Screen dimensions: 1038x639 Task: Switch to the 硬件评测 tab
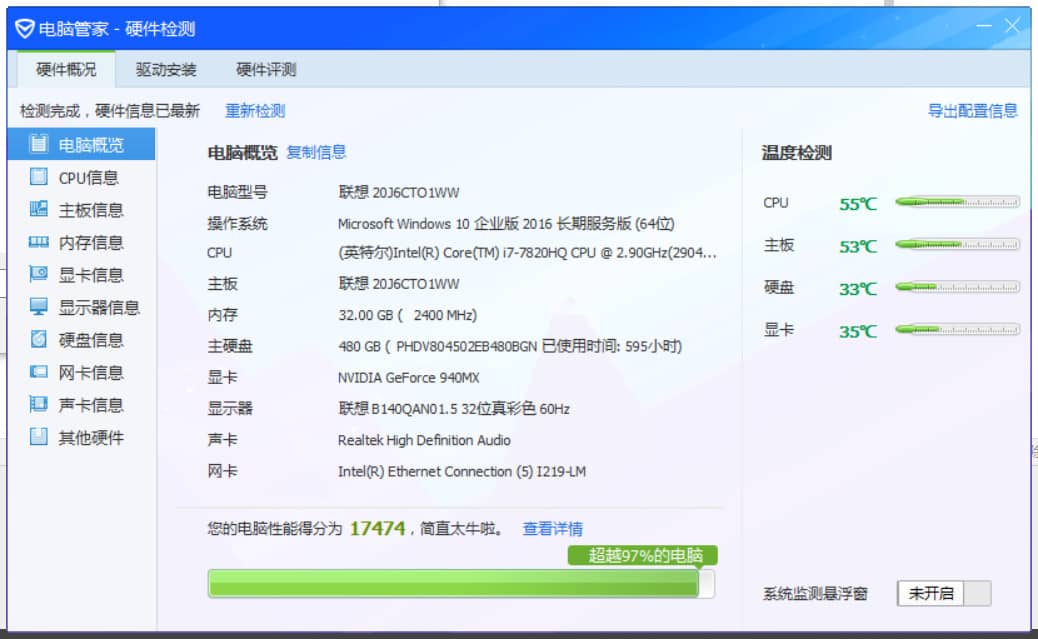point(266,70)
